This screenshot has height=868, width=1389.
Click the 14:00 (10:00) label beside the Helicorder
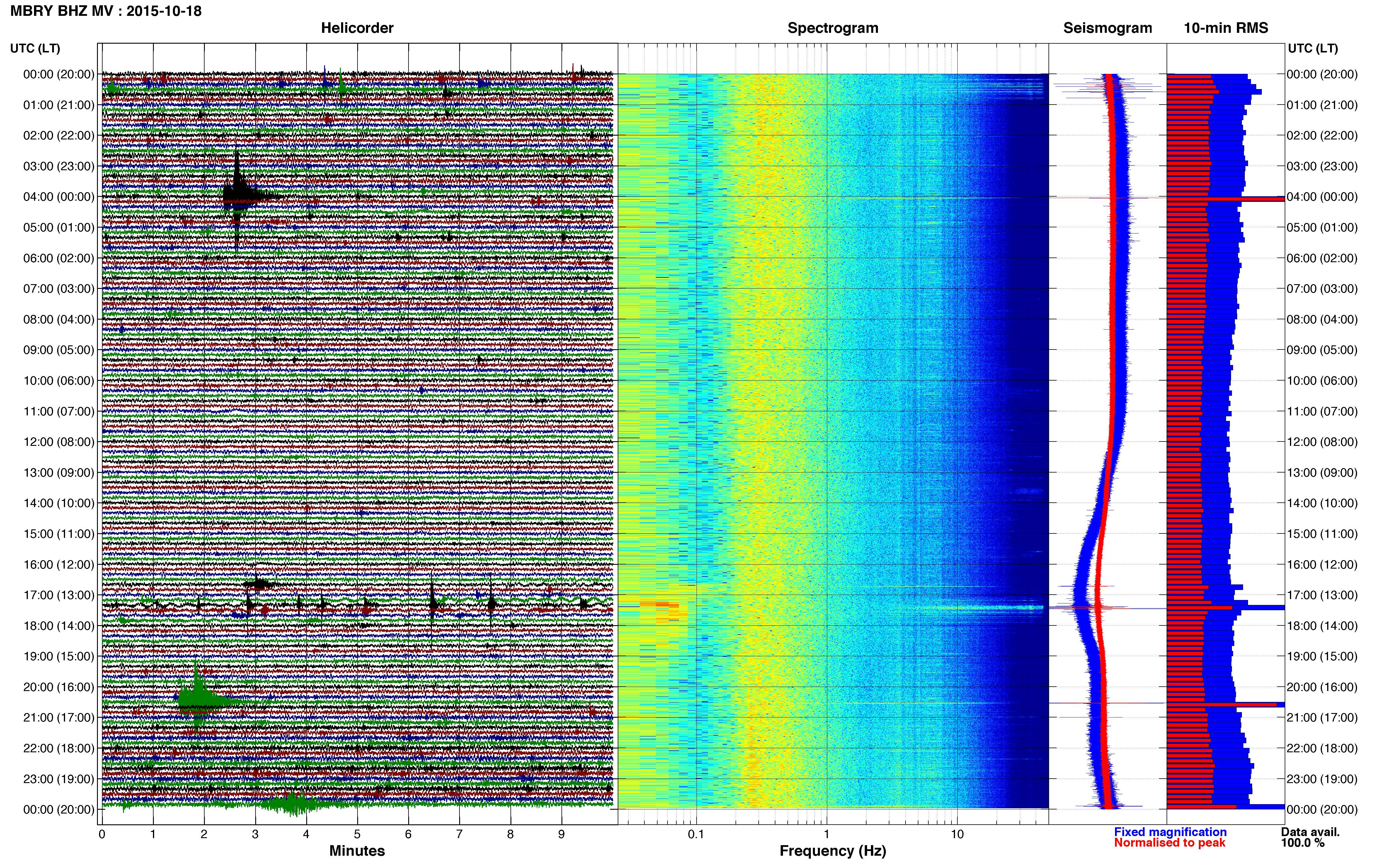point(59,504)
